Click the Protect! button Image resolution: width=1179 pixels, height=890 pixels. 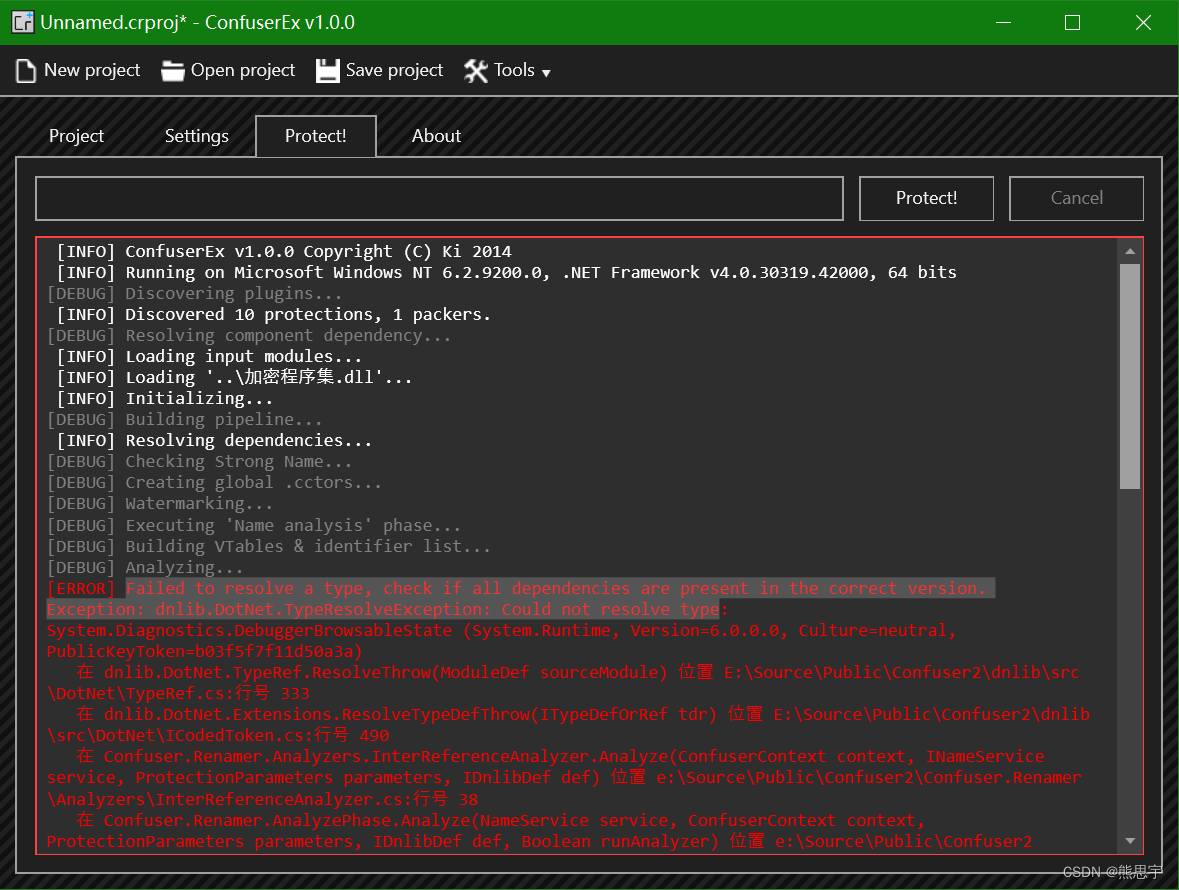(x=926, y=198)
